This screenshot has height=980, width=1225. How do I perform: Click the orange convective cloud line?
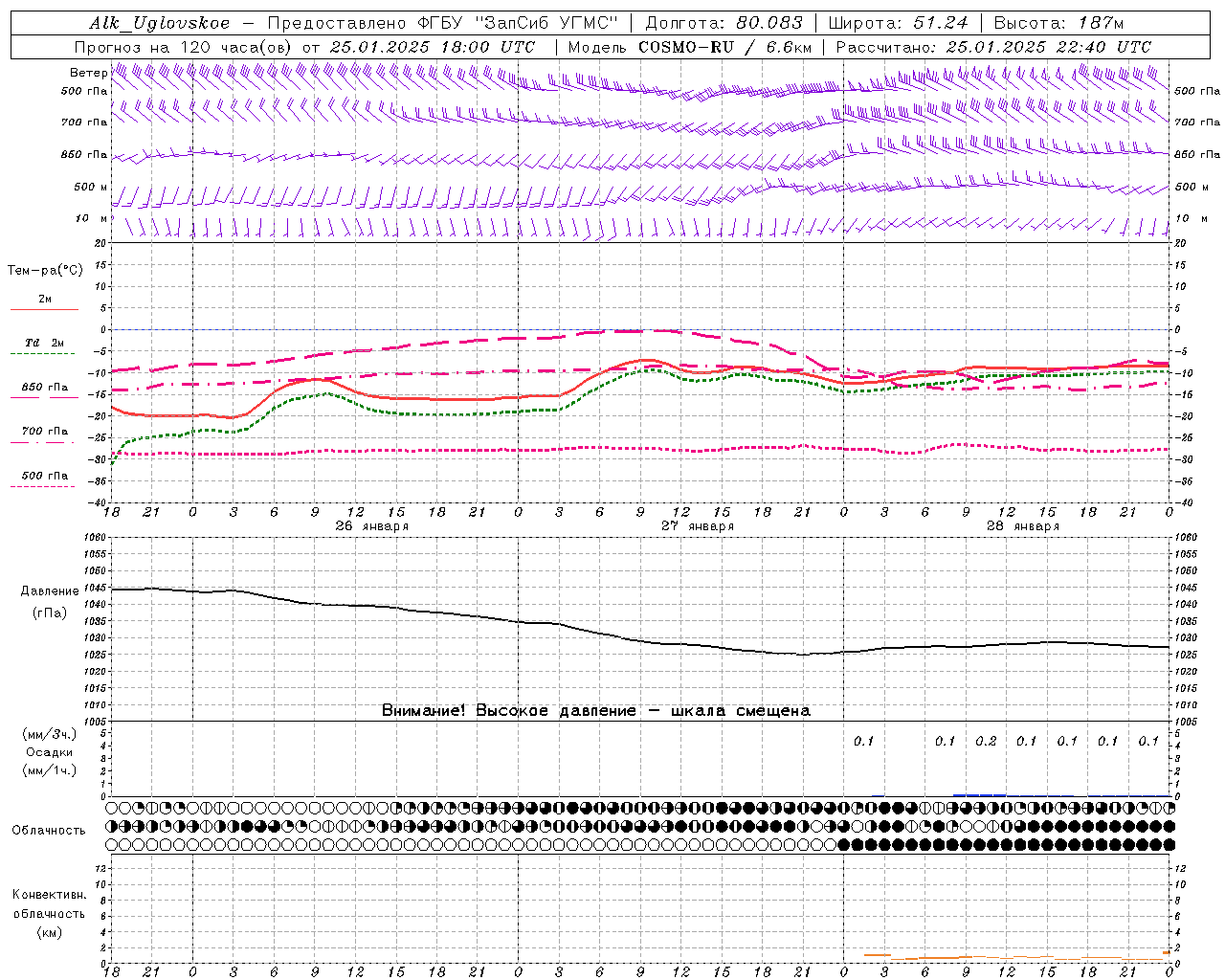click(1014, 956)
